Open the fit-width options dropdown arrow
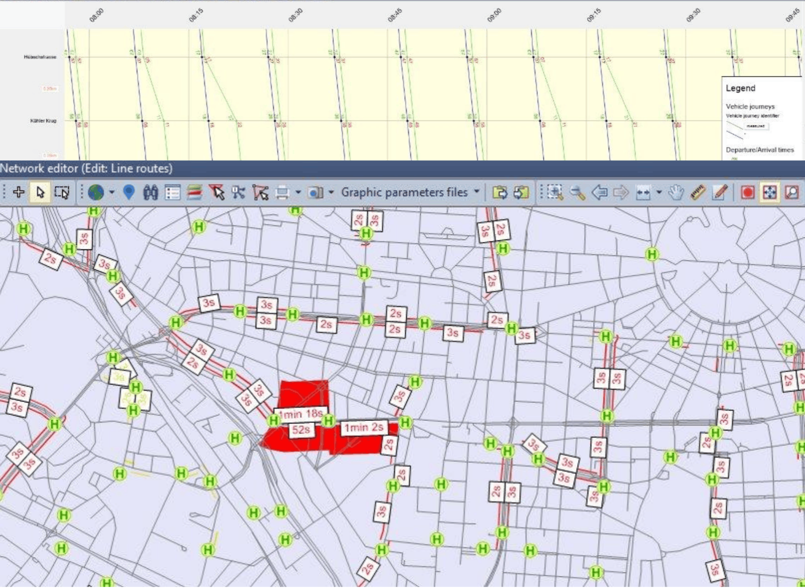Image resolution: width=805 pixels, height=588 pixels. [x=659, y=193]
